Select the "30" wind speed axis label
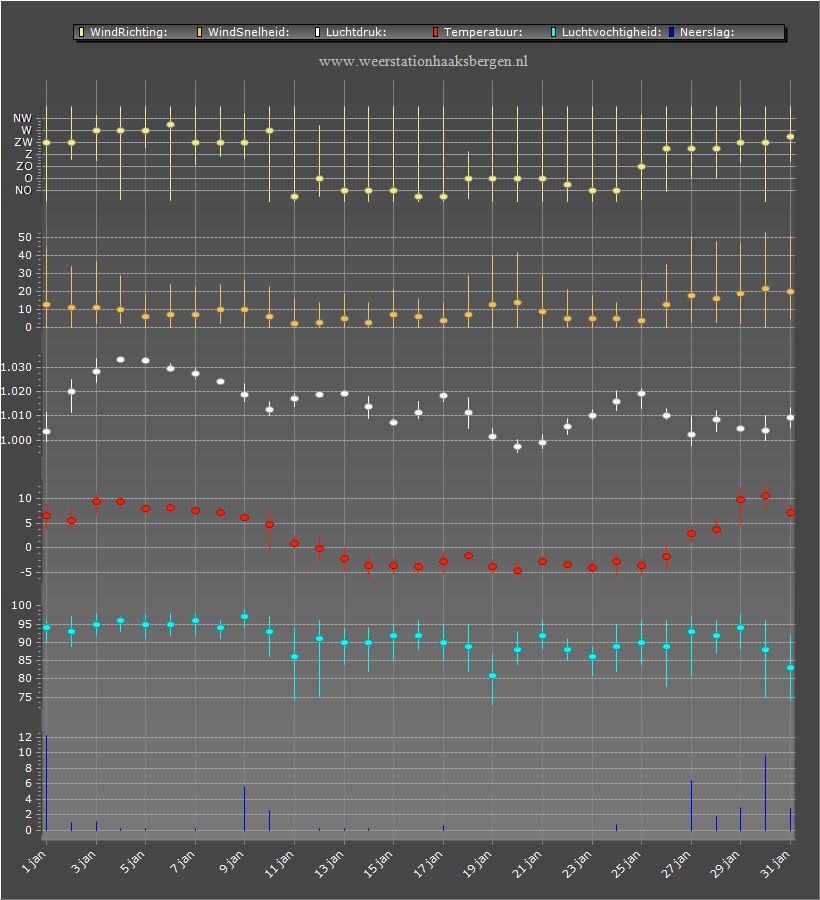Image resolution: width=820 pixels, height=900 pixels. 25,273
